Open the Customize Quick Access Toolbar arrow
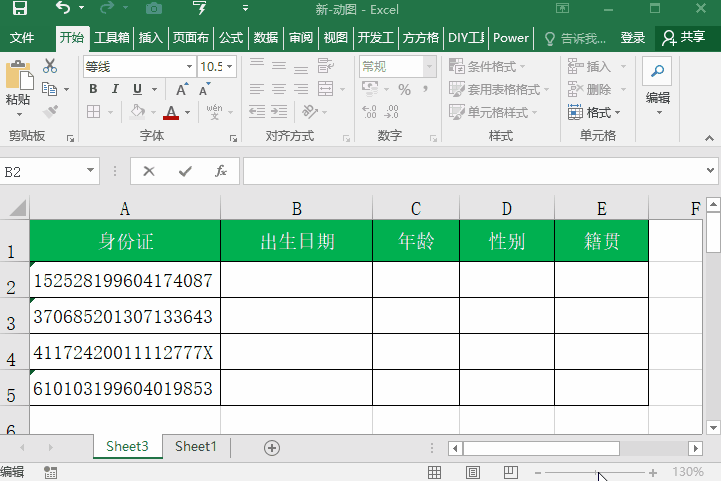This screenshot has width=721, height=481. click(246, 8)
